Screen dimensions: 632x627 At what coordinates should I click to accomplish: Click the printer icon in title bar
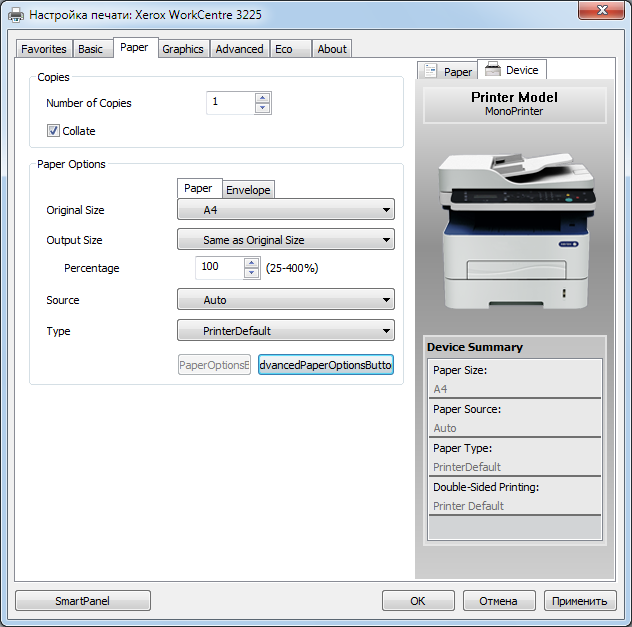[x=16, y=15]
